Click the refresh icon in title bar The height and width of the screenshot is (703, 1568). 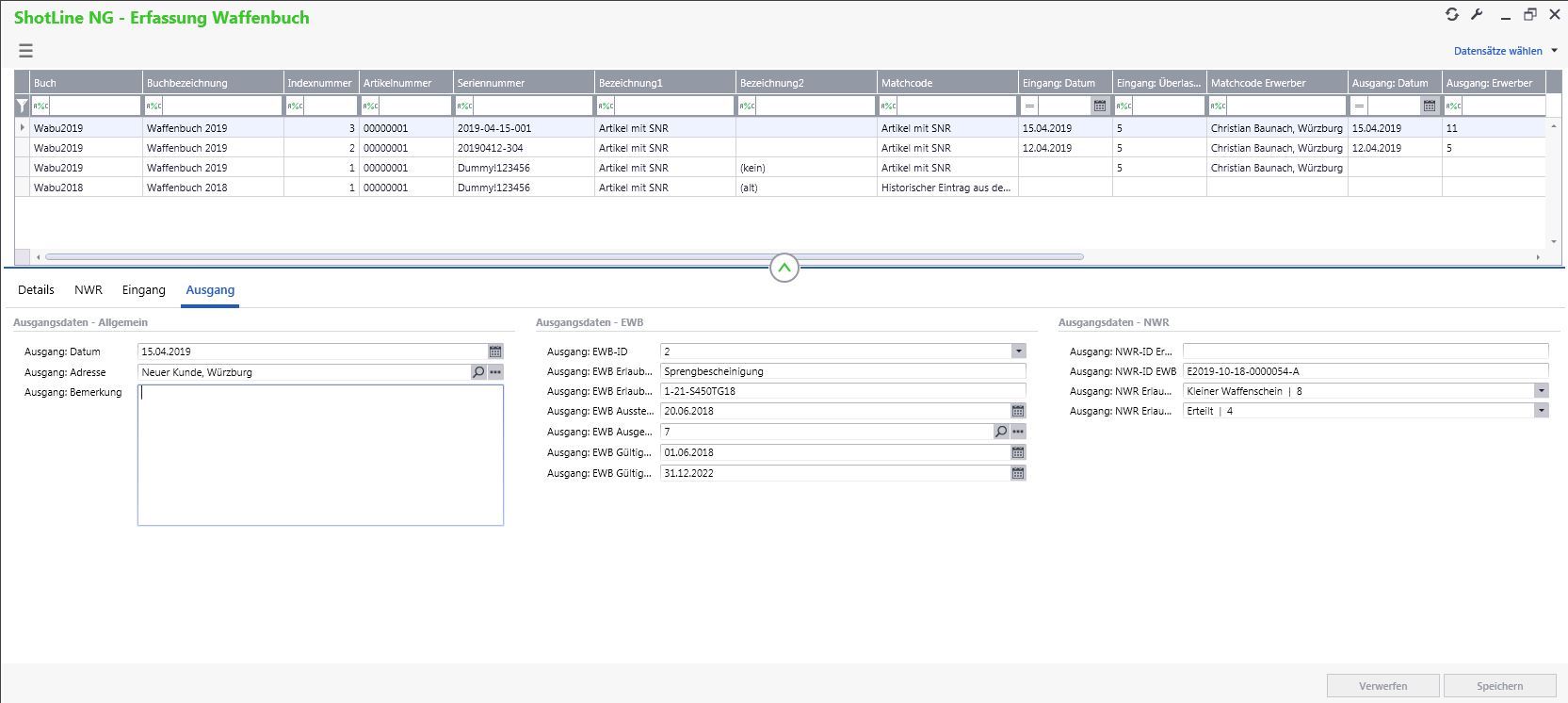(1452, 14)
